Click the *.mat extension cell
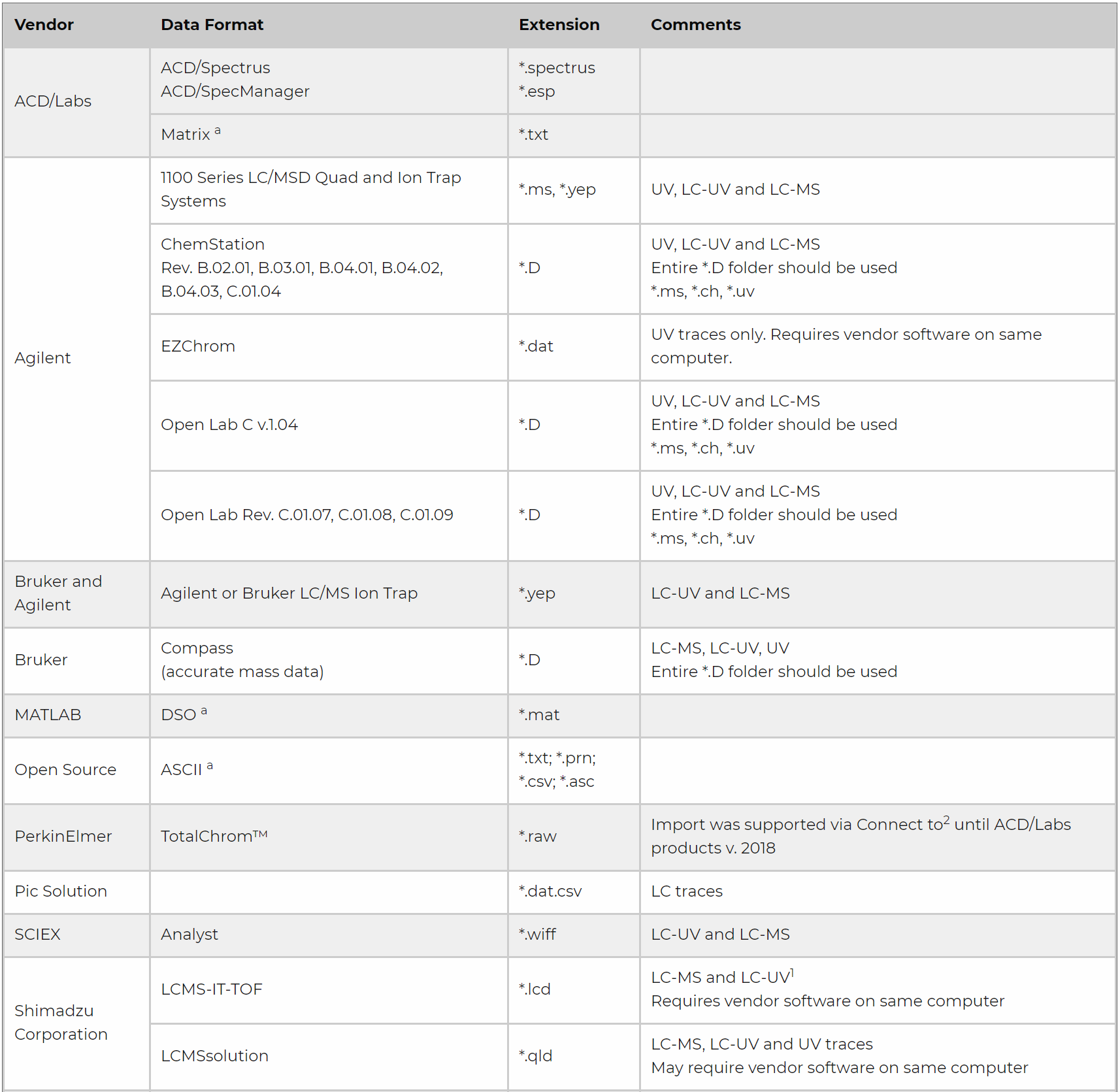Screen dimensions: 1120x1092 tap(539, 715)
